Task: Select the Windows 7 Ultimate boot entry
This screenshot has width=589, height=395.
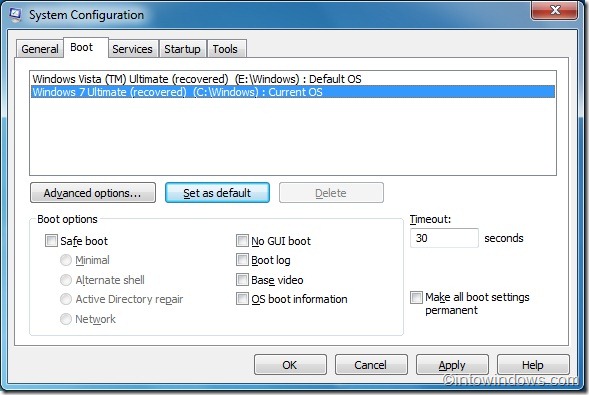Action: (x=293, y=92)
